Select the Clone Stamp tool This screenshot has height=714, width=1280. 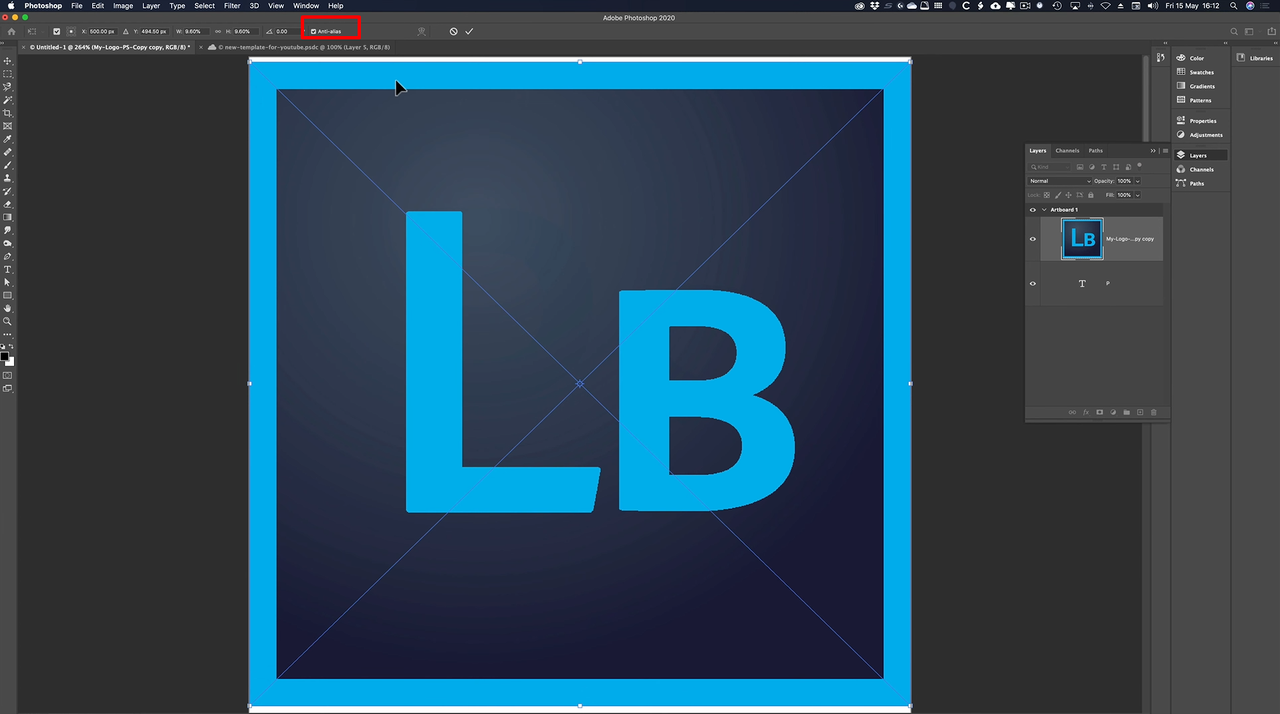coord(8,178)
